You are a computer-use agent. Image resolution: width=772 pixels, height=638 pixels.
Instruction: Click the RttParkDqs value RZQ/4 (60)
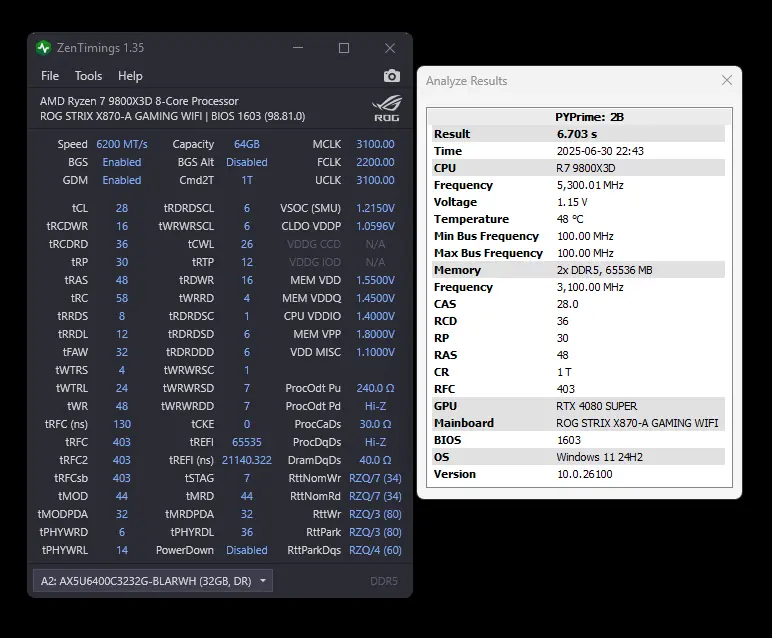375,550
